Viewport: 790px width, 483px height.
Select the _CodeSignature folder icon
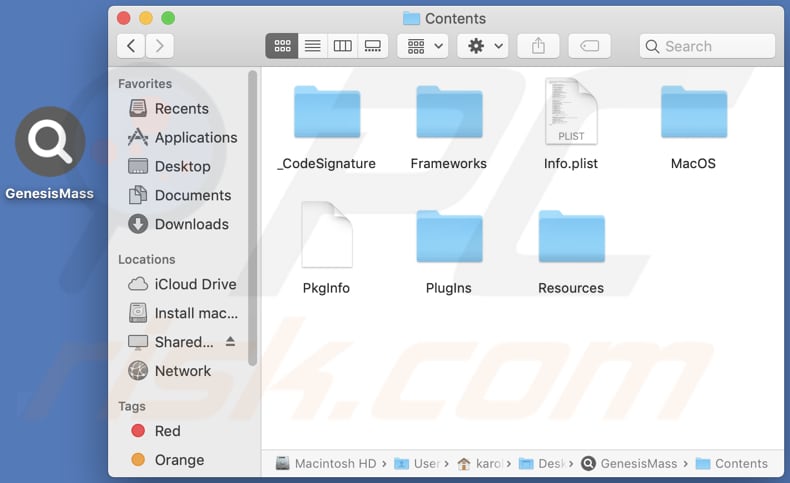click(327, 111)
